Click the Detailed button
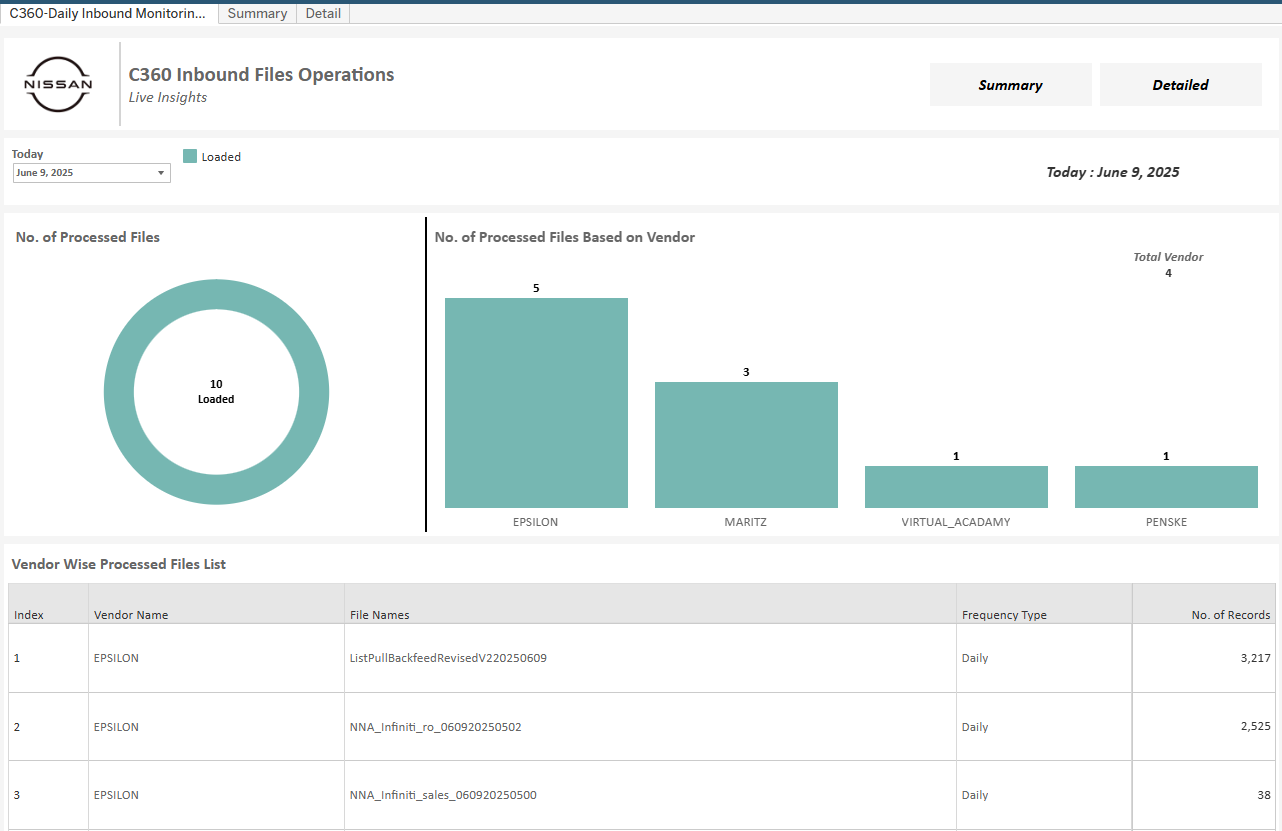The image size is (1282, 831). click(1180, 84)
